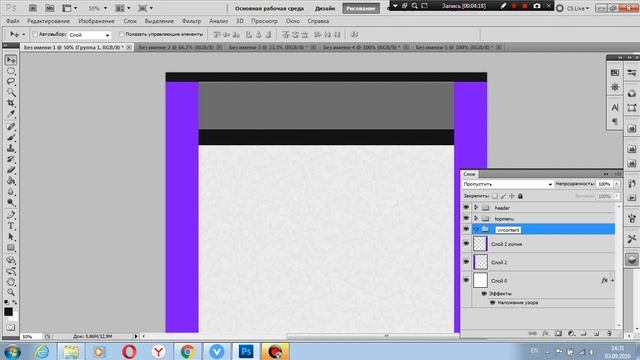Hide the topmenu group layer
The width and height of the screenshot is (640, 360).
pos(466,218)
